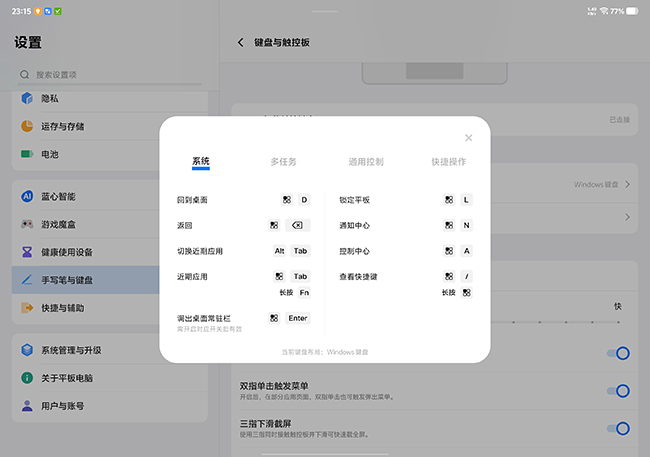Open 用户与账号 account settings
The width and height of the screenshot is (650, 457).
coord(60,406)
